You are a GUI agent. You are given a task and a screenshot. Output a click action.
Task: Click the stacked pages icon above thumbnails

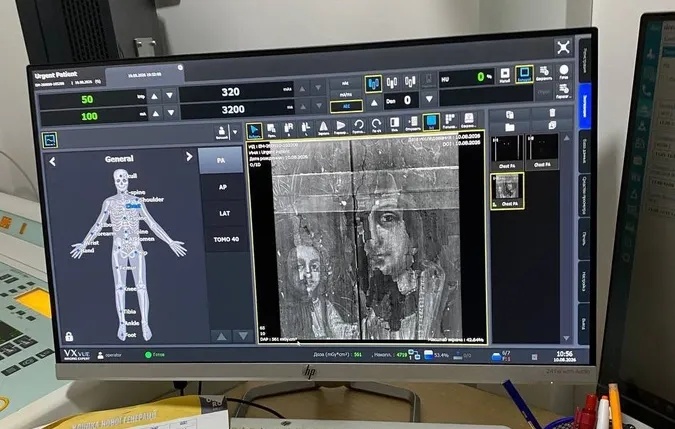(x=552, y=125)
